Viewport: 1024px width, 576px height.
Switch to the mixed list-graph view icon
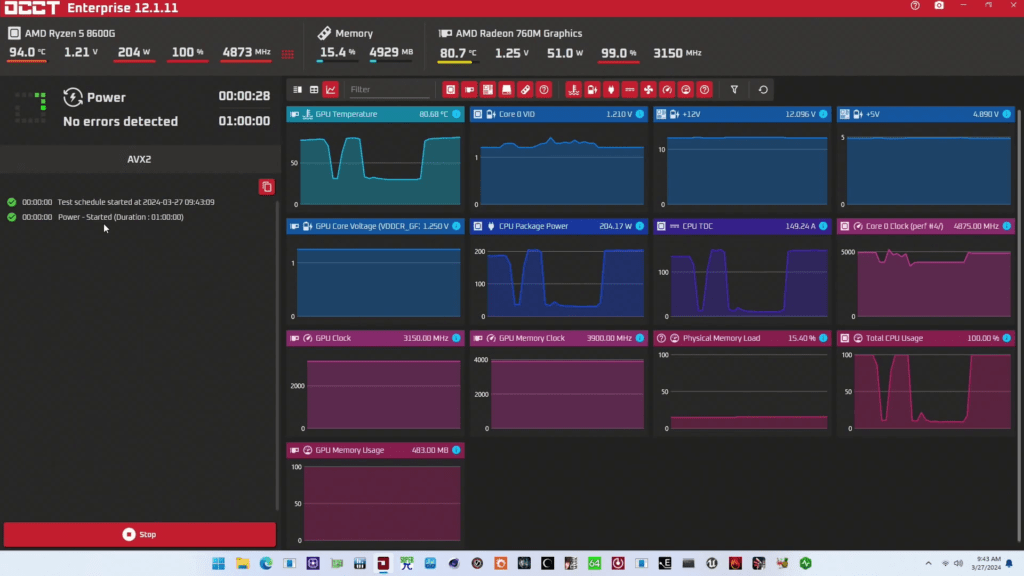(x=297, y=89)
